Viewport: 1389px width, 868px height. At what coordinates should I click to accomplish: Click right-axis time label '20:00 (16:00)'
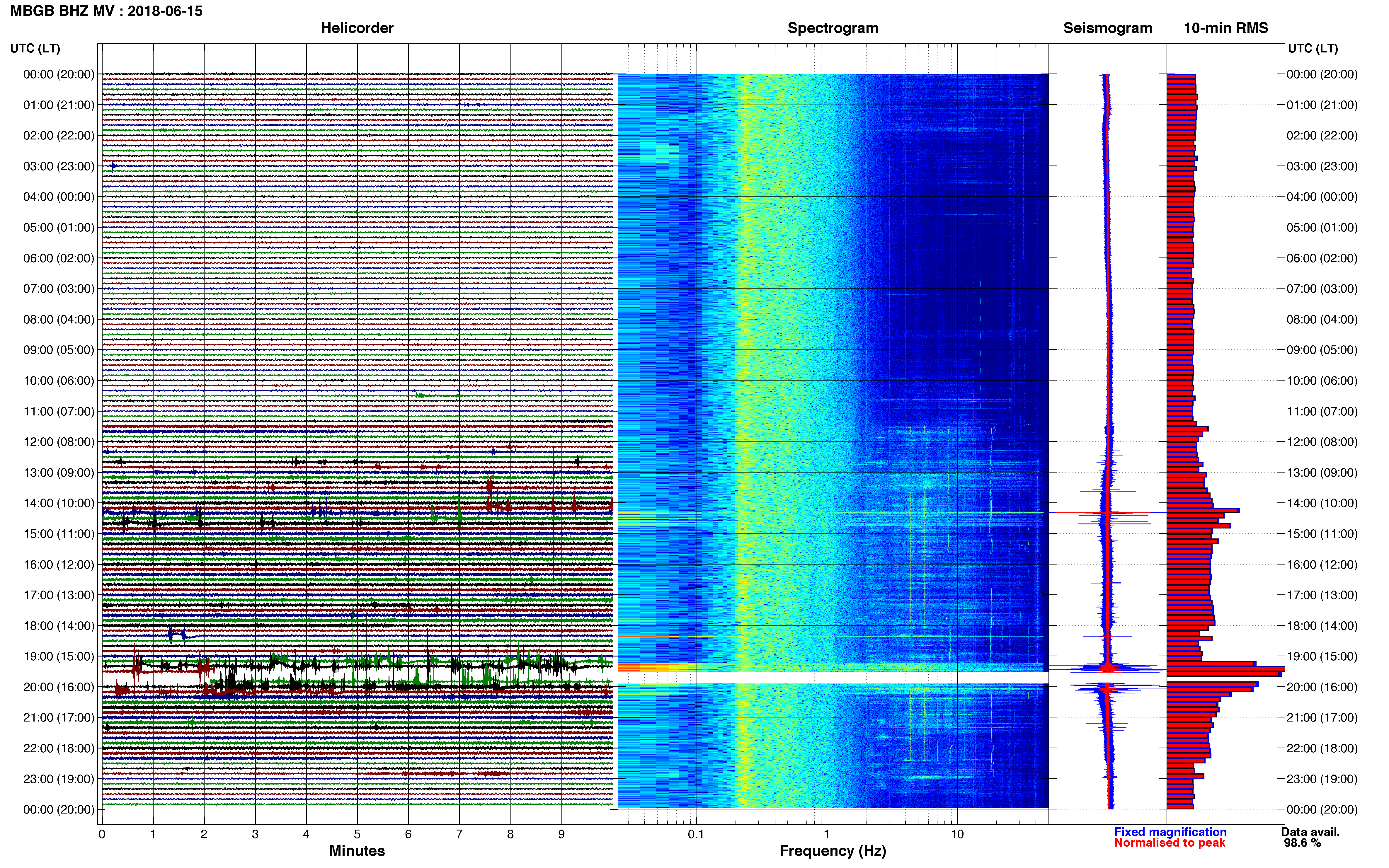pos(1322,687)
